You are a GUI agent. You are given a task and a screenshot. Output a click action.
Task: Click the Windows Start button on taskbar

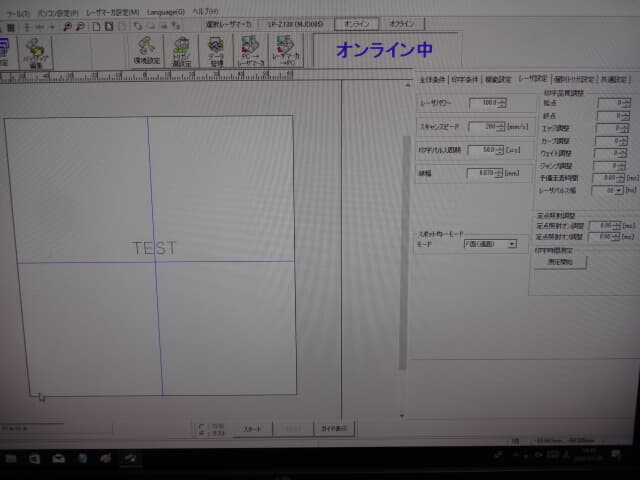click(9, 458)
